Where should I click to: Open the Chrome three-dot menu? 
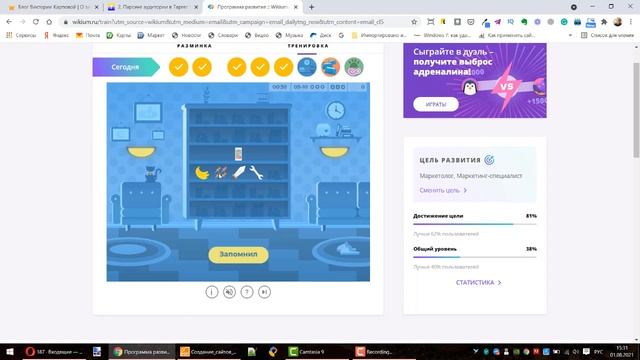(631, 22)
